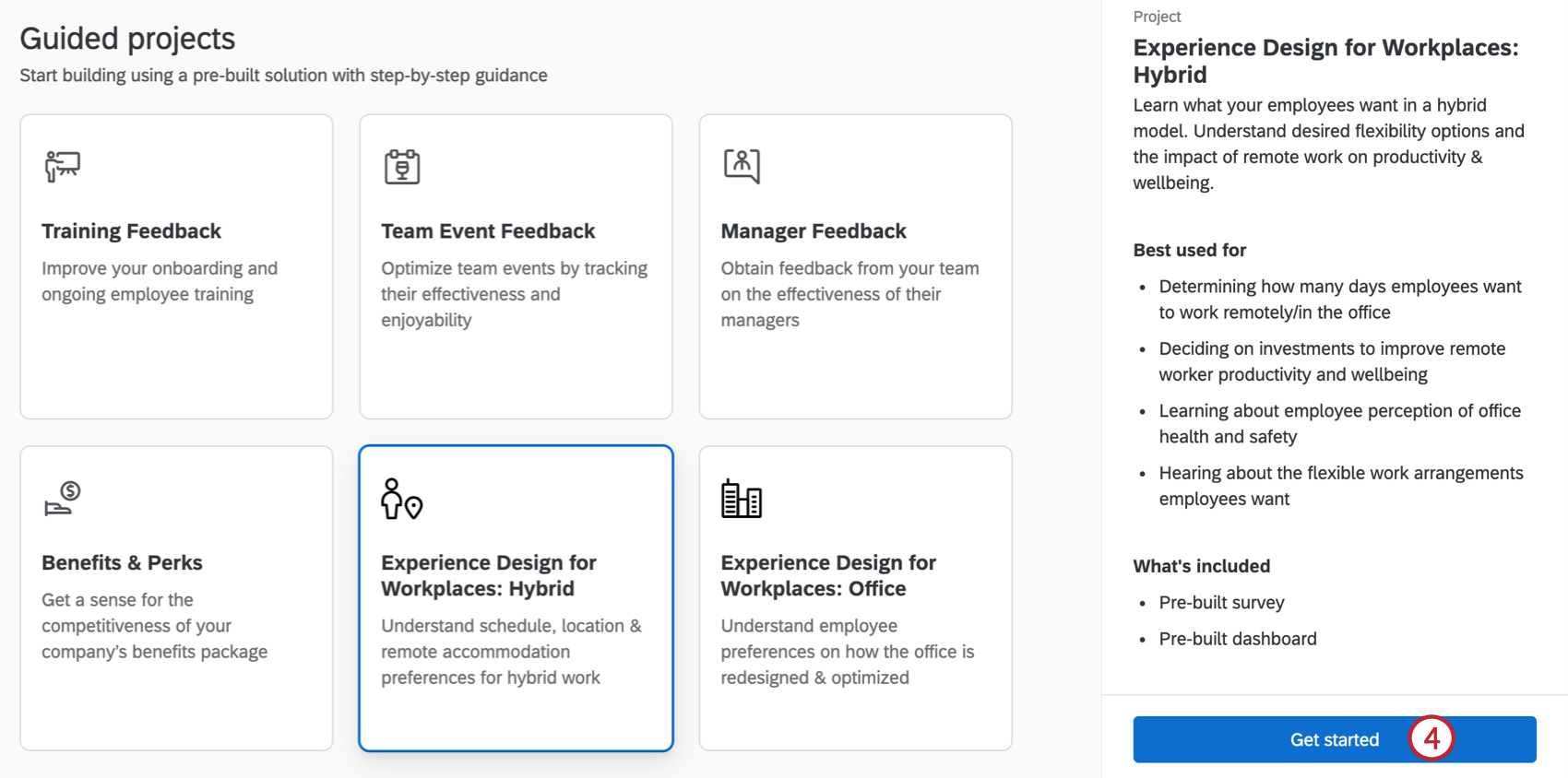
Task: Click the Training Feedback description text
Action: [160, 281]
